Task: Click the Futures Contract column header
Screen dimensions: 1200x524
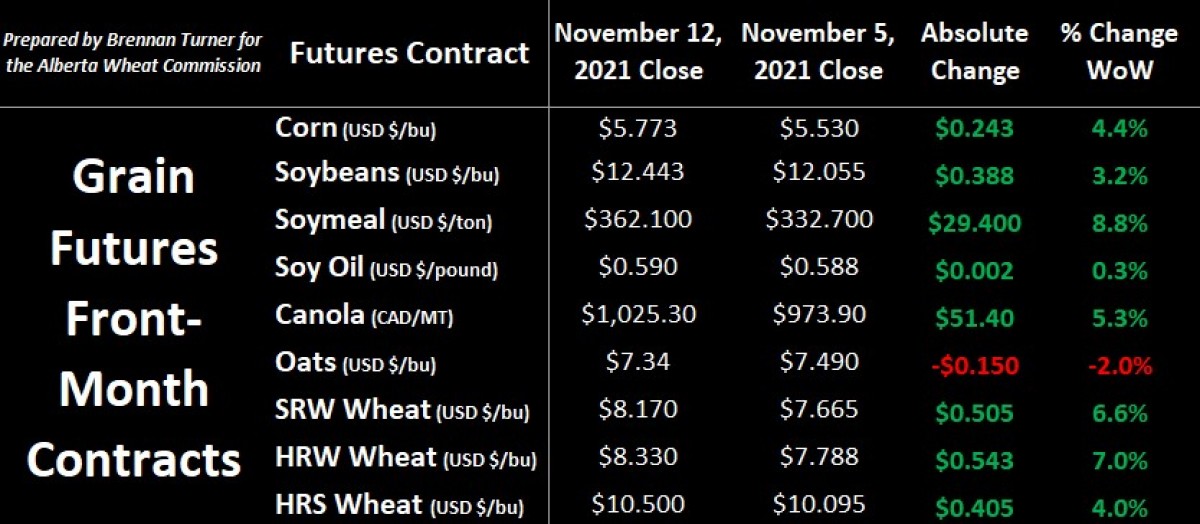Action: [409, 53]
